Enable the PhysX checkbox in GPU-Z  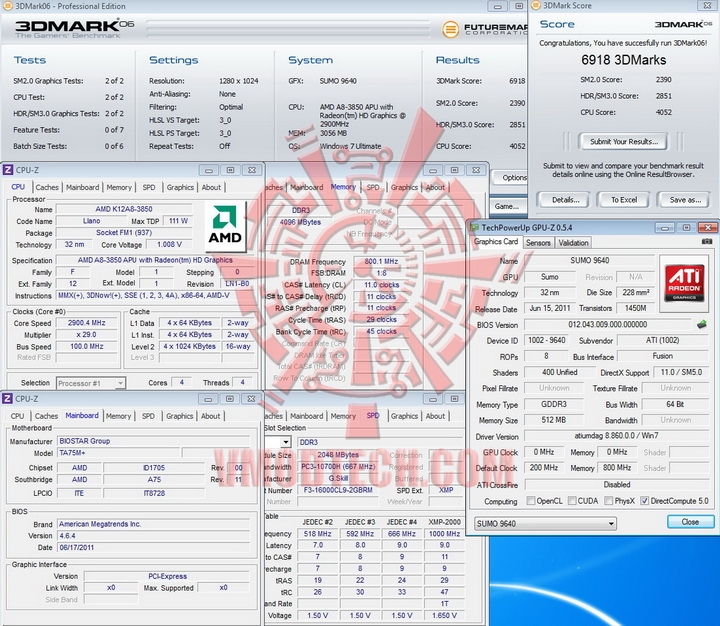tap(609, 501)
